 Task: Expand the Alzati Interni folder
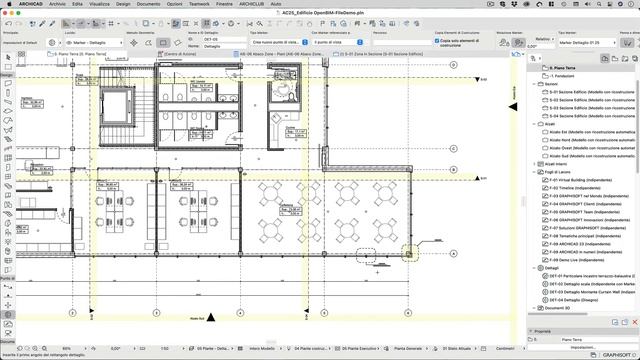pyautogui.click(x=534, y=164)
